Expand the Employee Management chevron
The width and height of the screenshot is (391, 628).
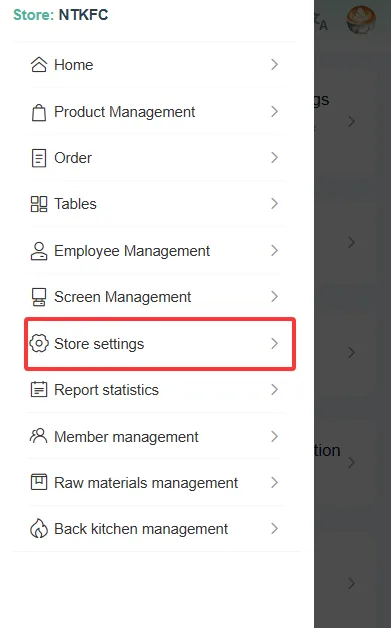(x=274, y=250)
